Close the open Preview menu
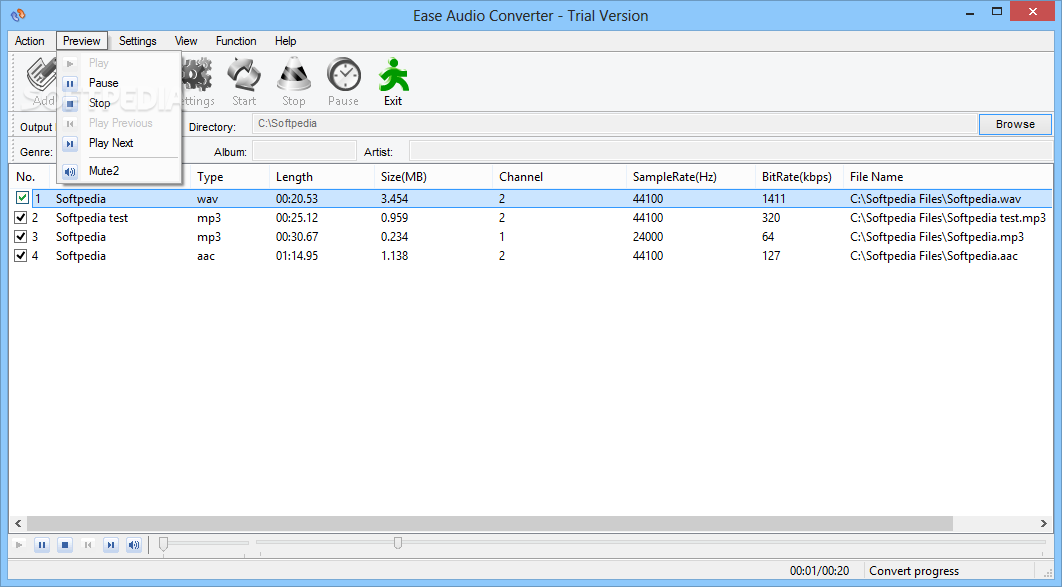The image size is (1062, 587). pos(82,41)
